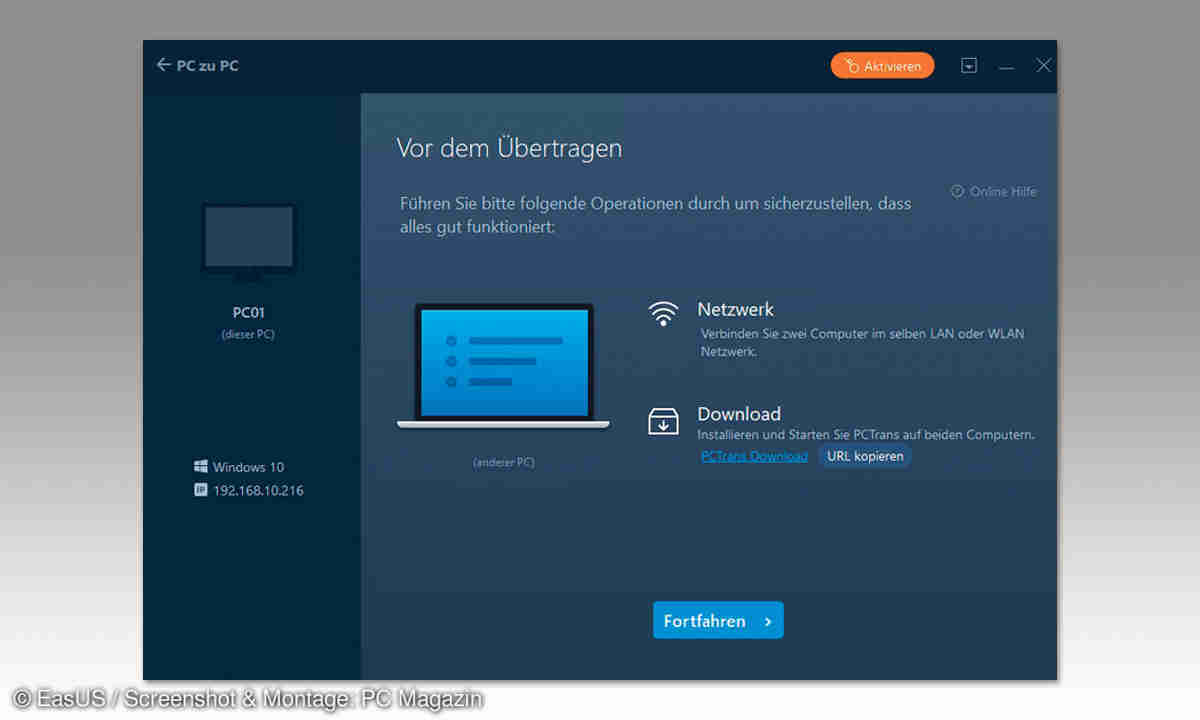The width and height of the screenshot is (1200, 720).
Task: Click the PC zu PC title text
Action: (208, 66)
